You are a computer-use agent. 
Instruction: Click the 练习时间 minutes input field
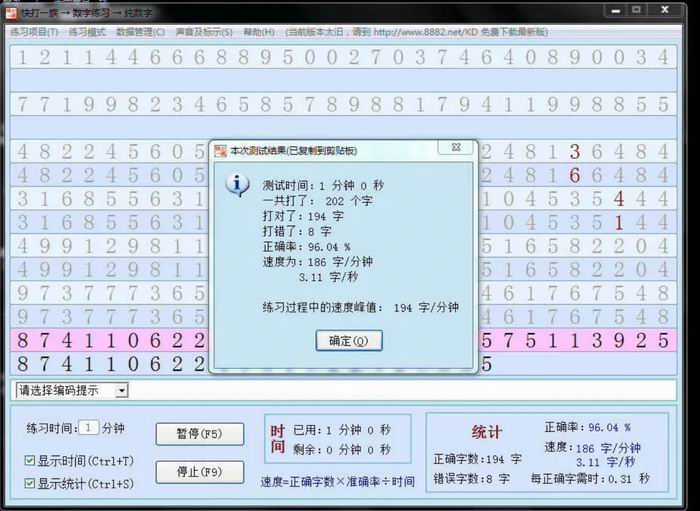tap(88, 428)
